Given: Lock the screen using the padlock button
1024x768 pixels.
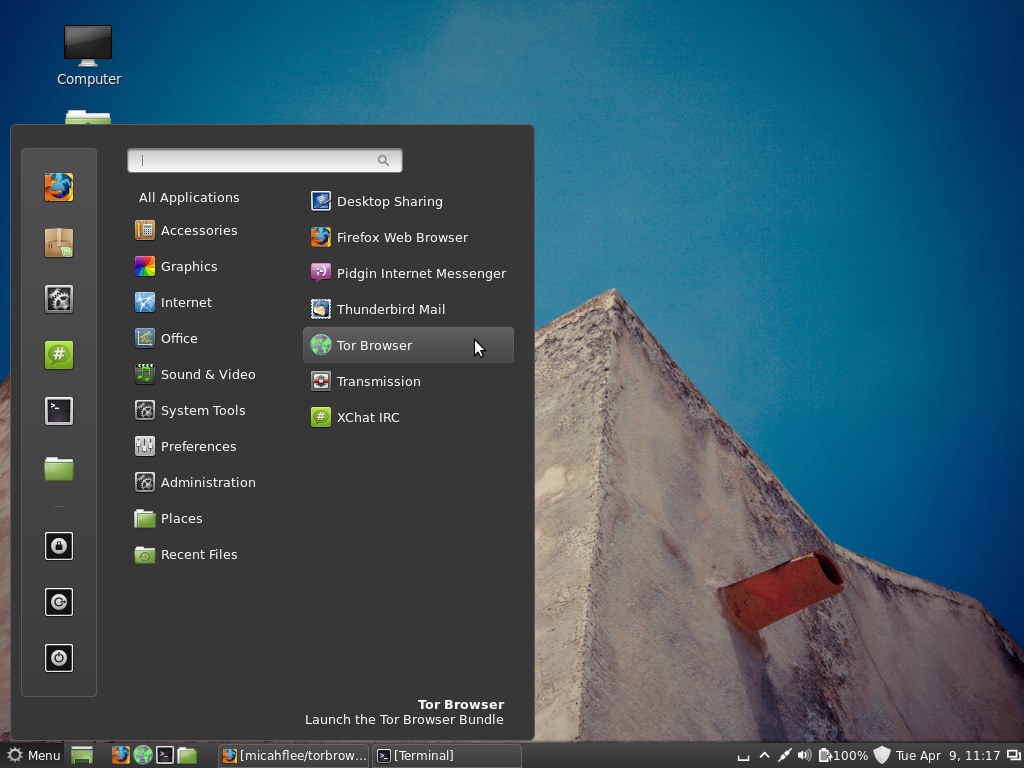Looking at the screenshot, I should pyautogui.click(x=58, y=546).
